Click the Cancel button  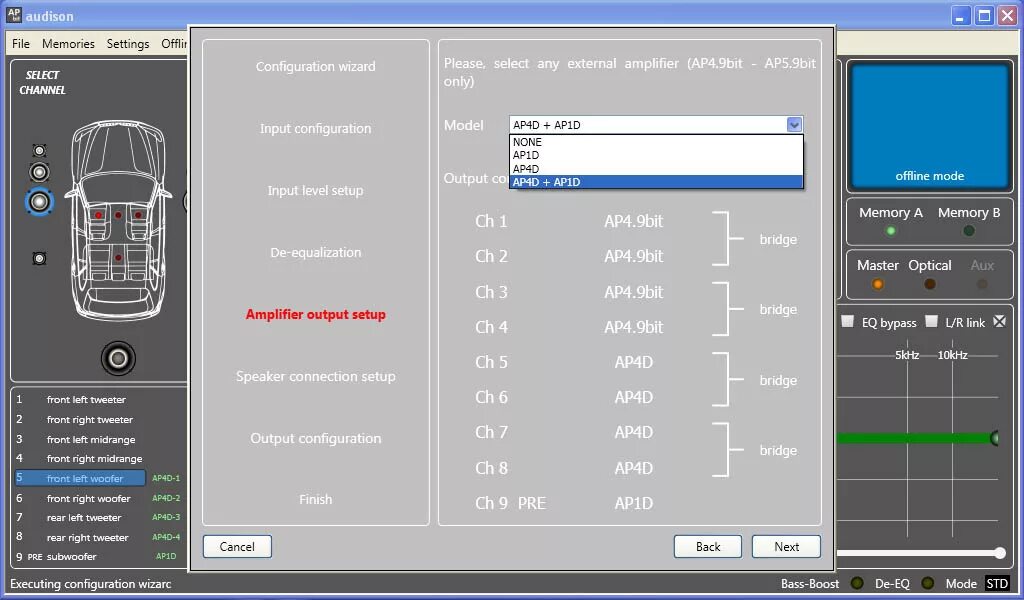tap(237, 546)
